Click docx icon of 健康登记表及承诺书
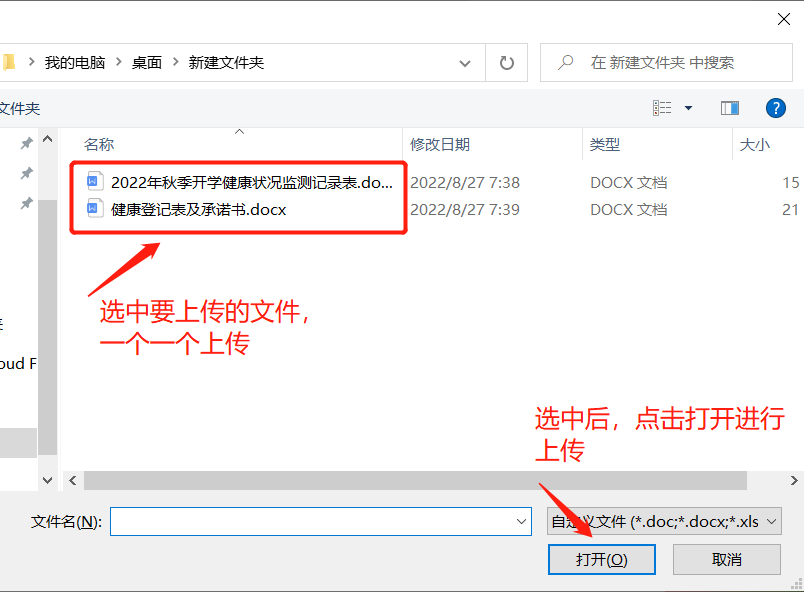The height and width of the screenshot is (592, 804). [x=95, y=209]
